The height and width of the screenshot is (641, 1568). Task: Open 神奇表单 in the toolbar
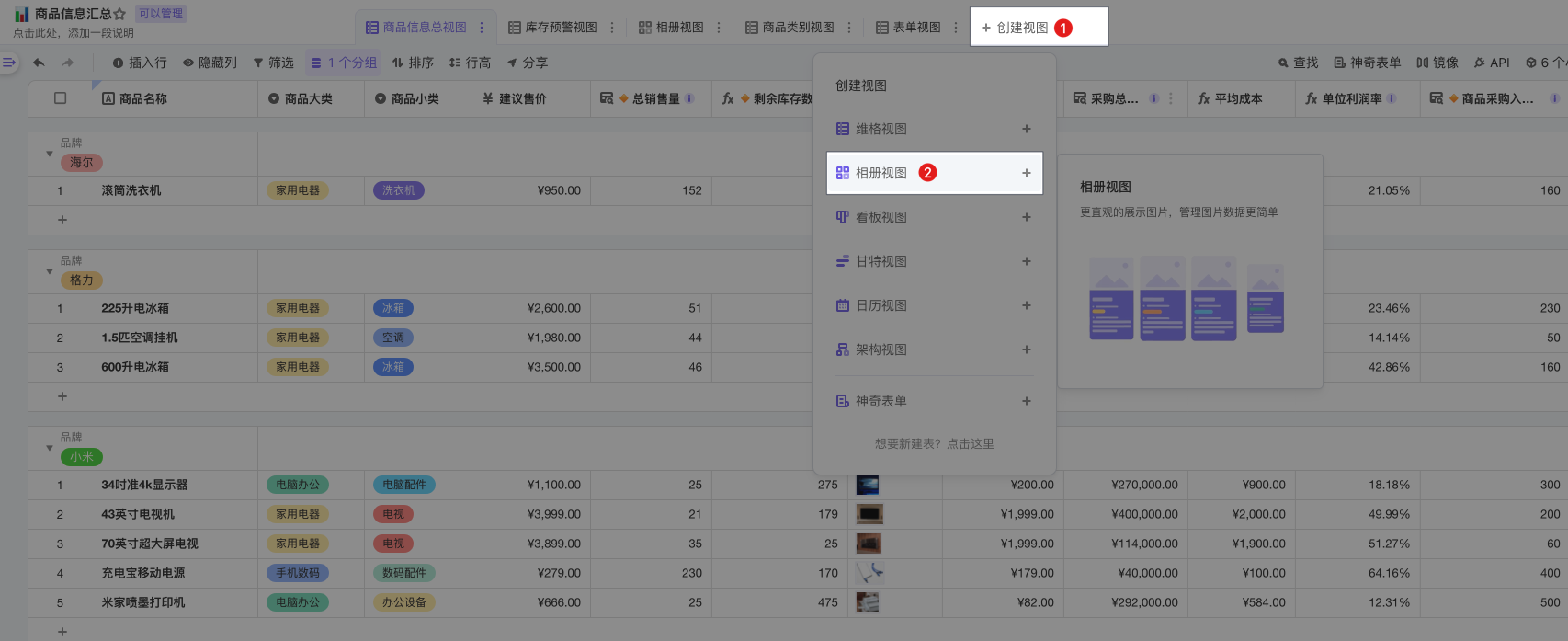1368,63
